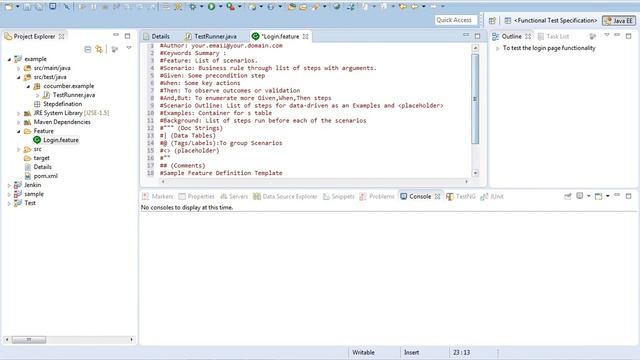Click the Skip All Breakpoints toolbar icon

pos(67,7)
